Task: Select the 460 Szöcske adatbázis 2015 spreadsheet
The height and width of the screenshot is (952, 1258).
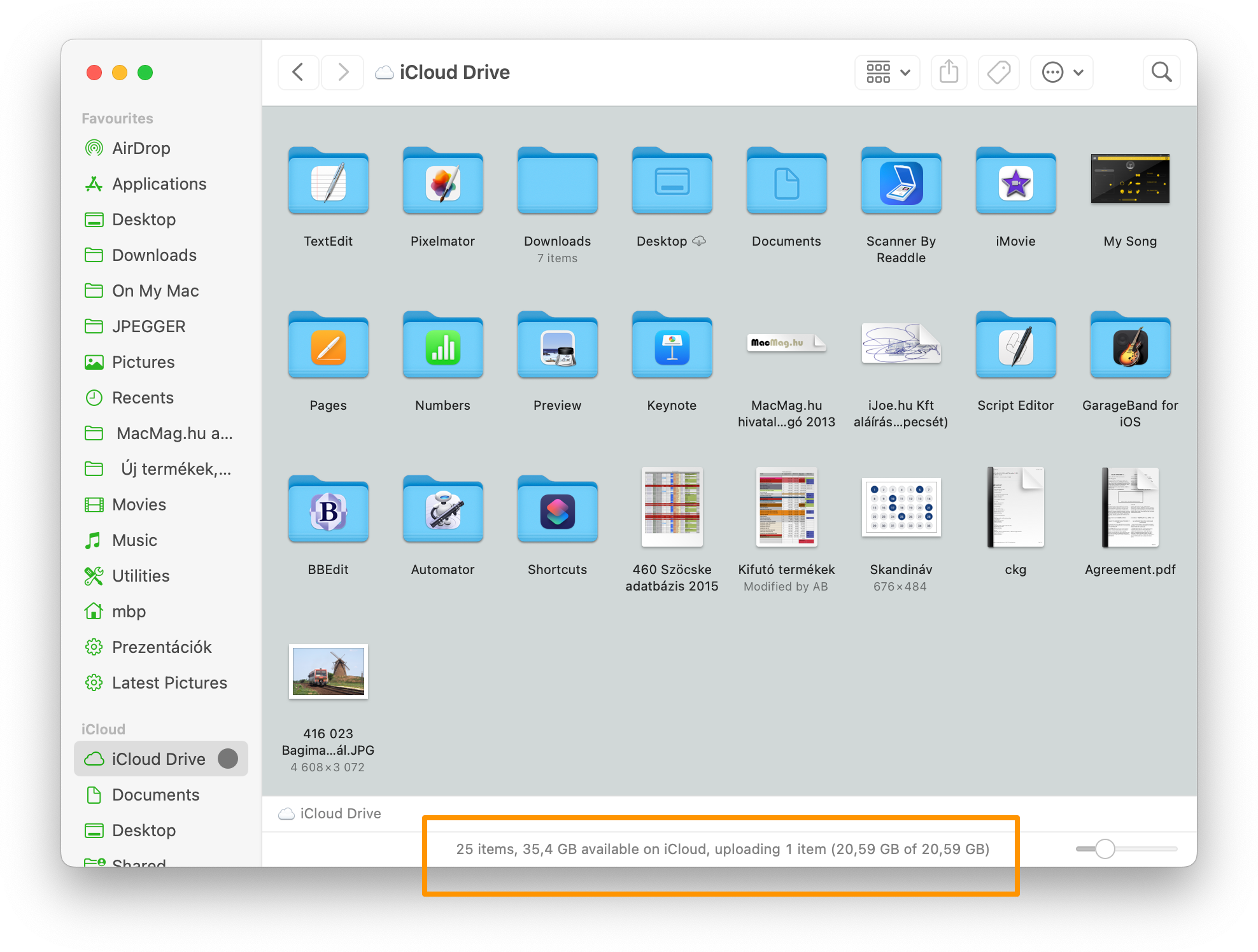Action: click(x=672, y=507)
